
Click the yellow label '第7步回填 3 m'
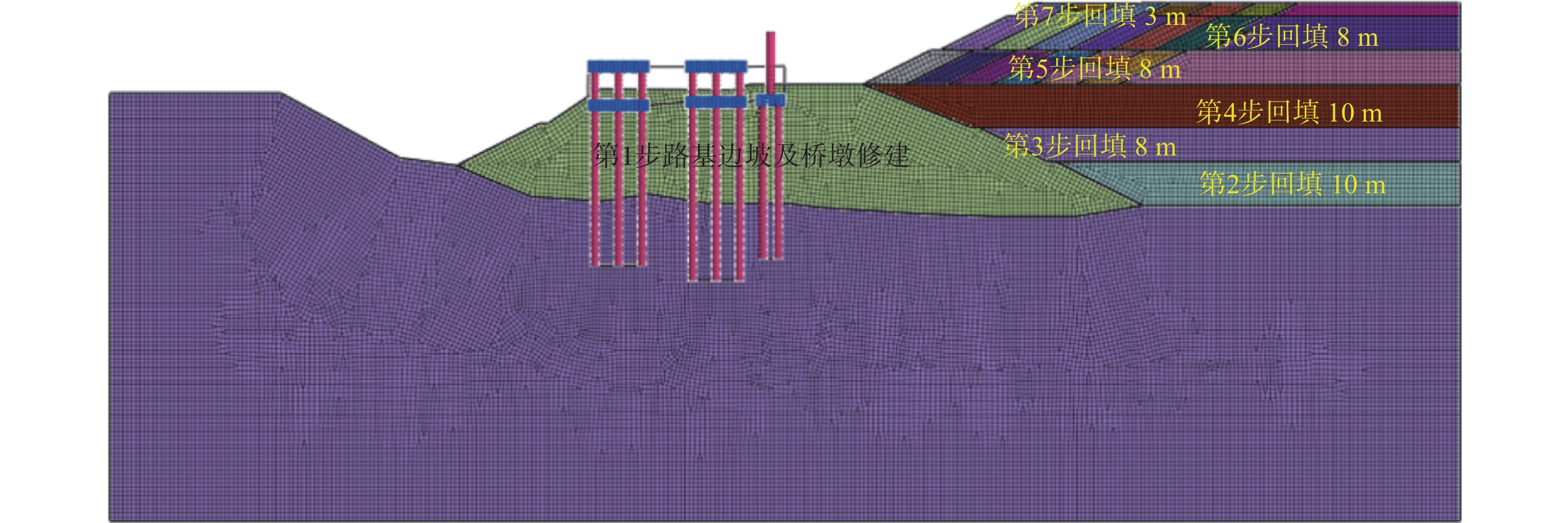click(1099, 16)
